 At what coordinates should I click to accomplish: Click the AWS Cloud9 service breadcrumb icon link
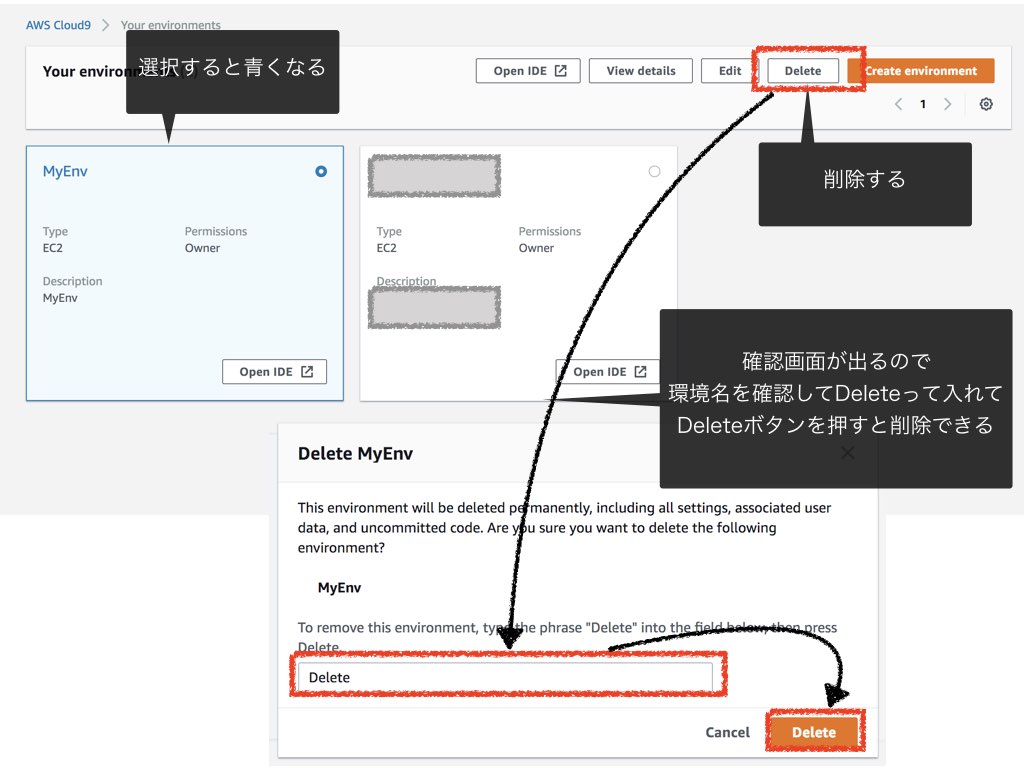click(x=58, y=24)
